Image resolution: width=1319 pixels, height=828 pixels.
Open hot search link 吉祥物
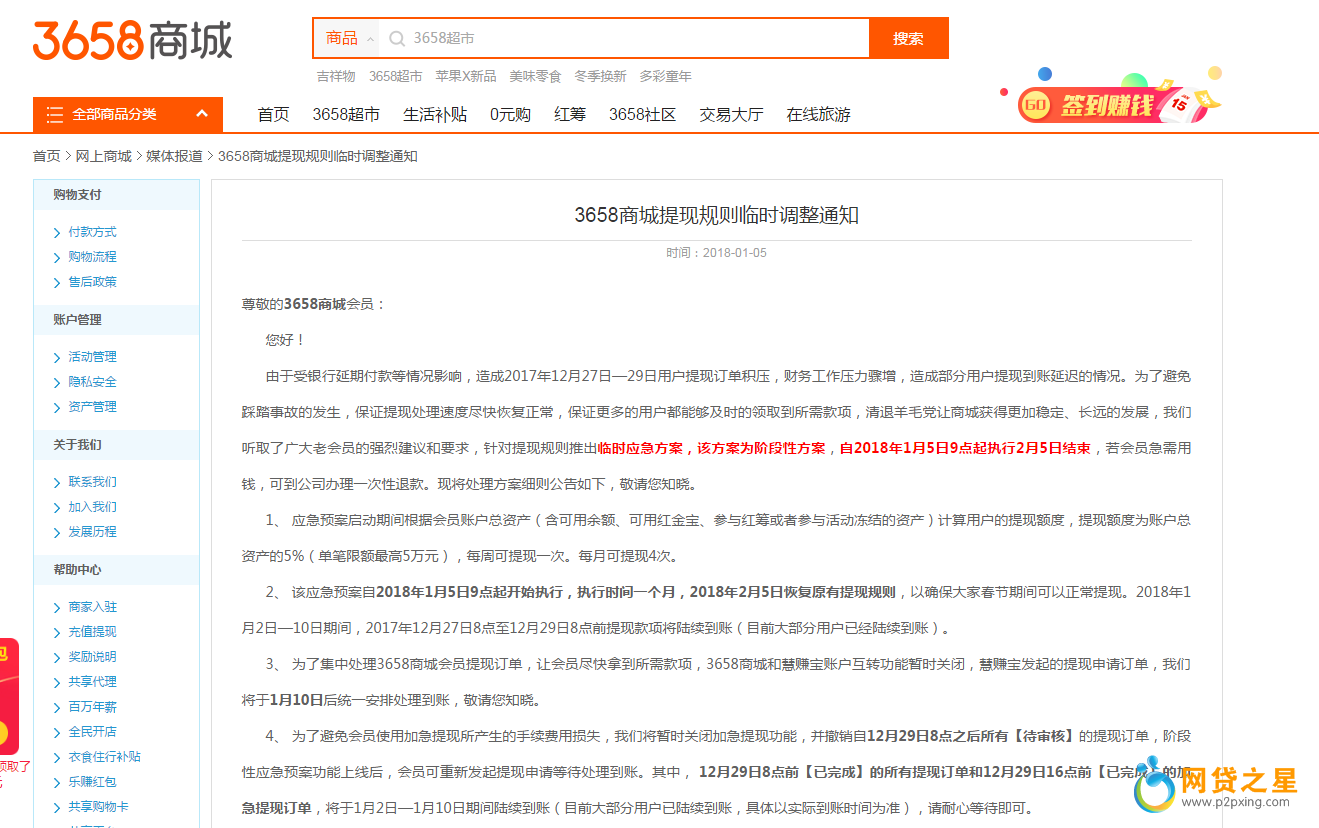pos(336,76)
